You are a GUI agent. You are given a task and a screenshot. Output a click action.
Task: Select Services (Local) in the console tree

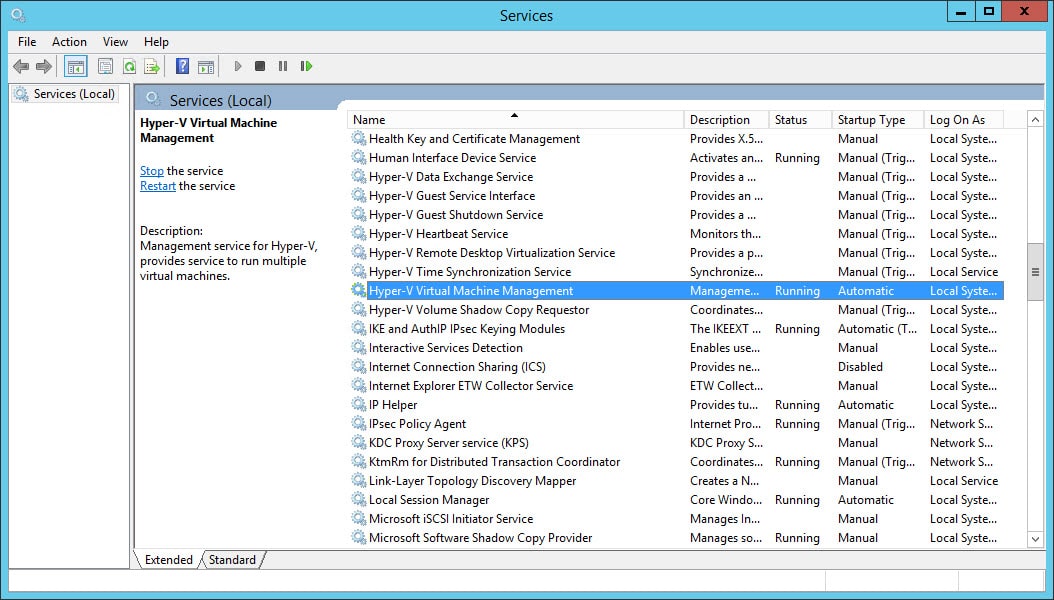(x=66, y=94)
